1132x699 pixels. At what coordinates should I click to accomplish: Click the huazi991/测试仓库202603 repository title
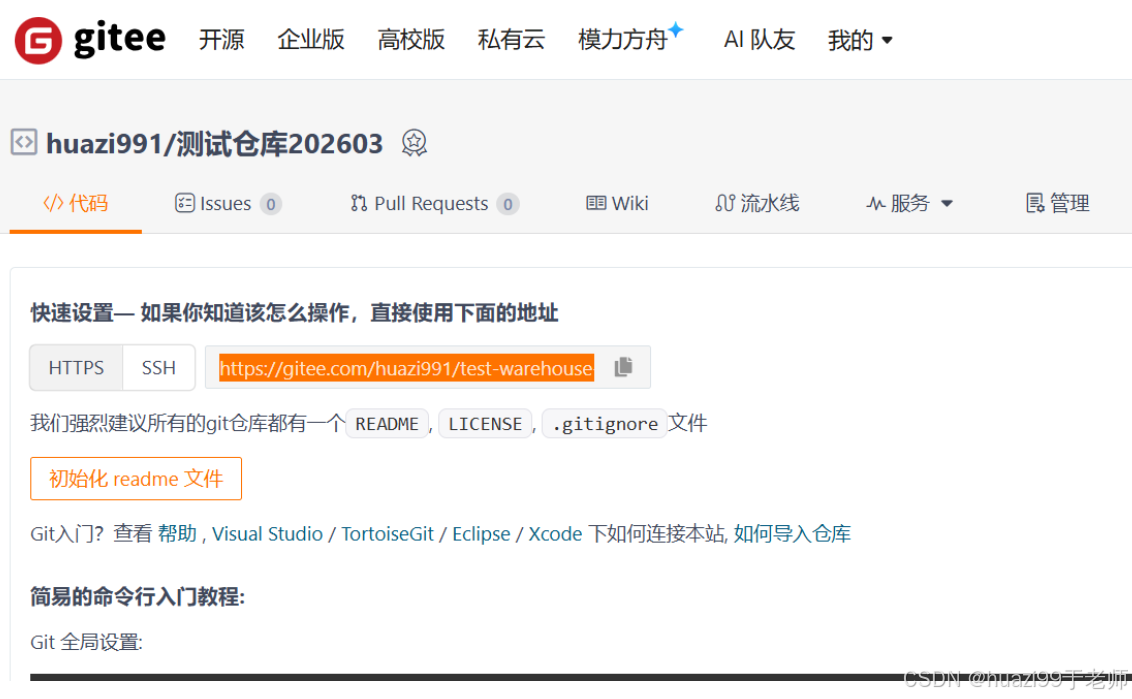(x=214, y=144)
